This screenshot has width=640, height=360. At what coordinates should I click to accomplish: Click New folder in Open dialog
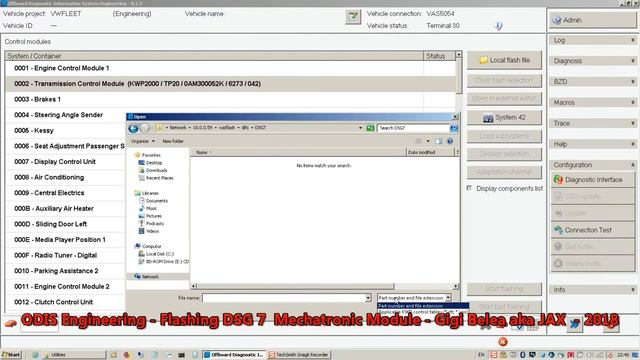click(173, 141)
